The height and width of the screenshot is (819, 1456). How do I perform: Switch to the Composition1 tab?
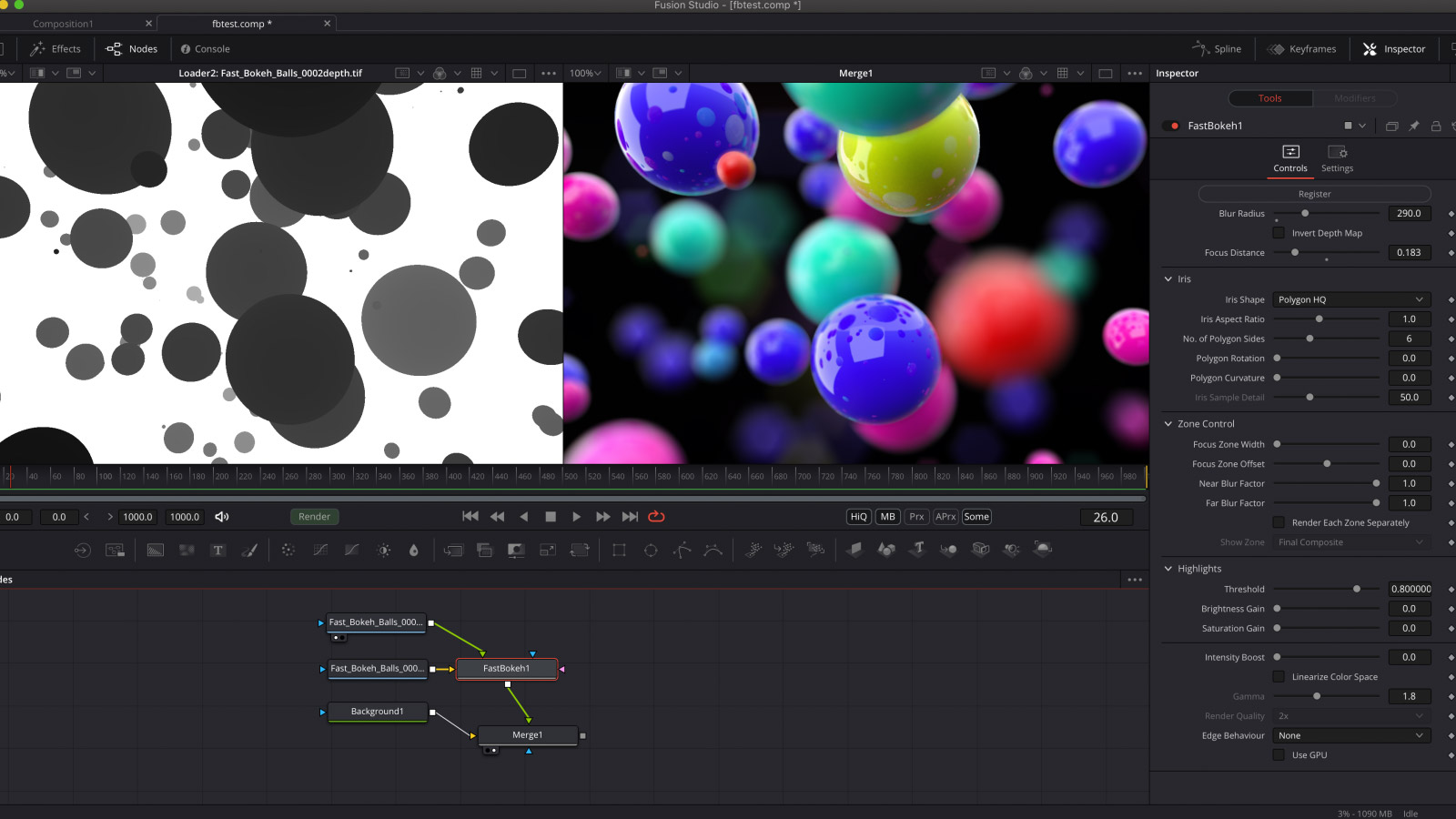point(64,24)
